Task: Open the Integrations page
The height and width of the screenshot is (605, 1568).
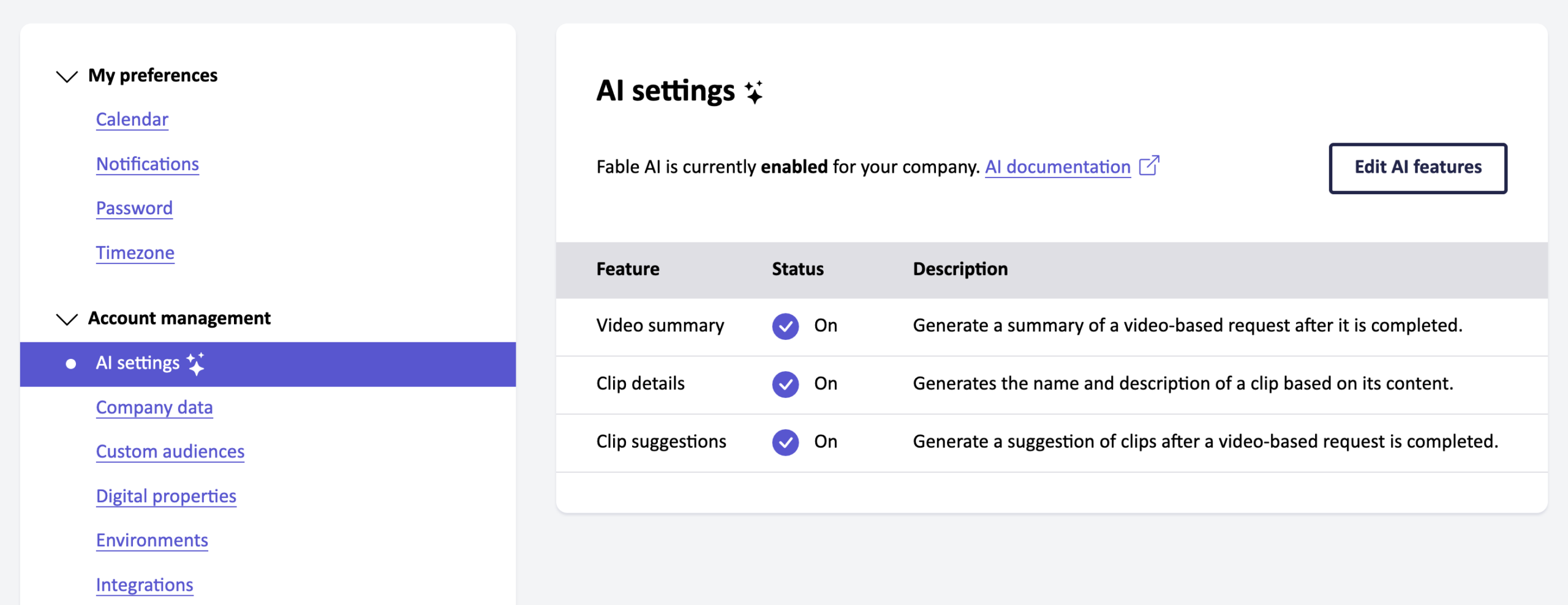Action: coord(145,585)
